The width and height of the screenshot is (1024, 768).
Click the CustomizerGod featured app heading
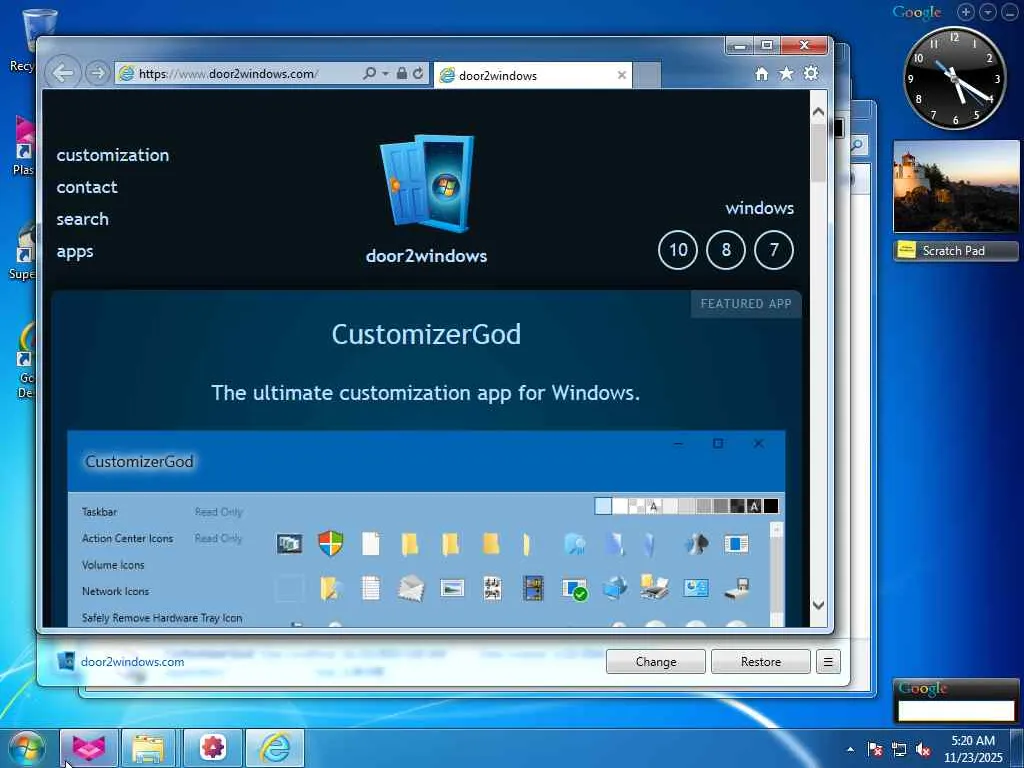(426, 334)
